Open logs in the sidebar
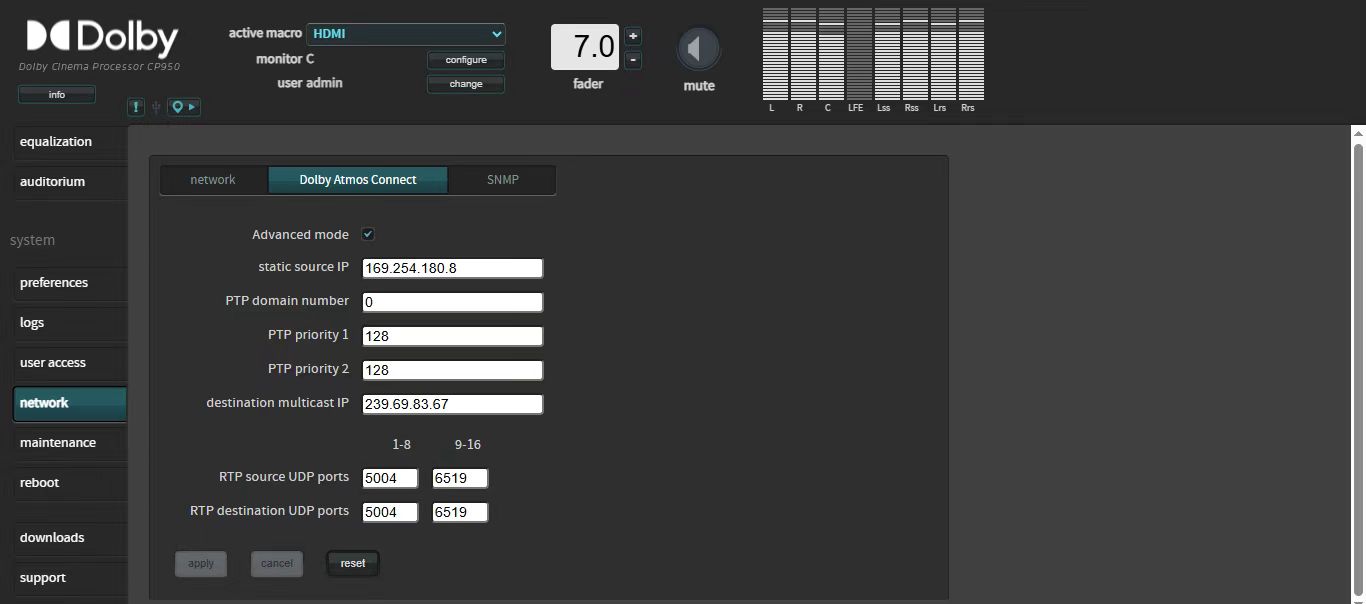Viewport: 1366px width, 604px height. [x=70, y=323]
